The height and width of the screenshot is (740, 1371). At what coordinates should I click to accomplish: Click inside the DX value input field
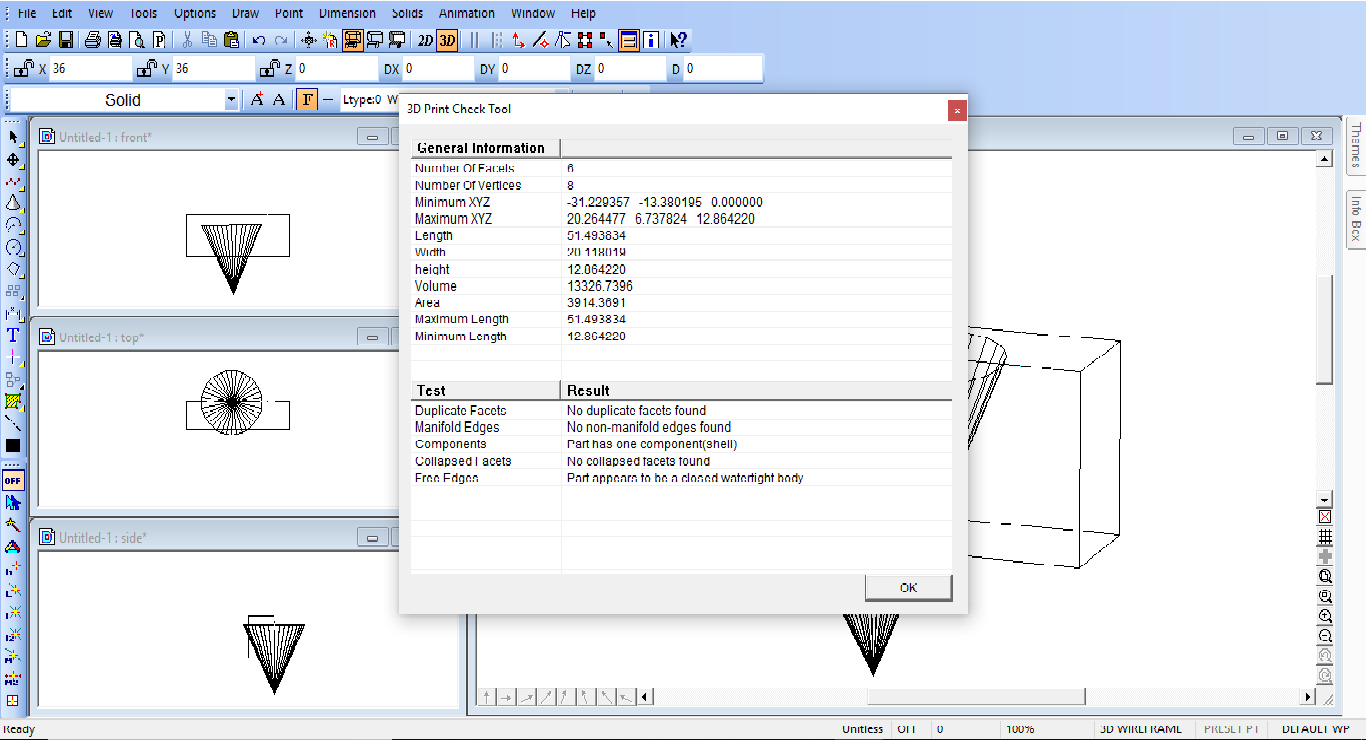[440, 69]
